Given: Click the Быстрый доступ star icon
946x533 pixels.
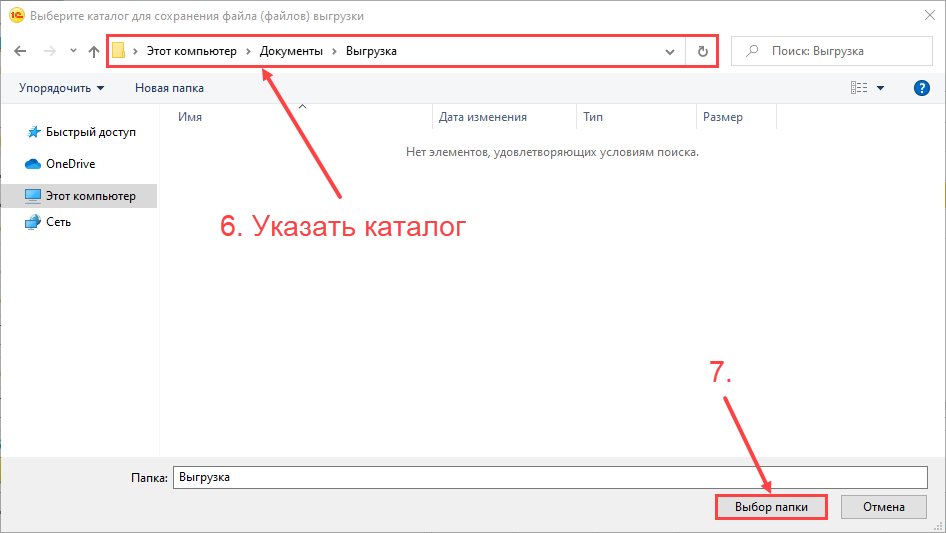Looking at the screenshot, I should click(34, 132).
